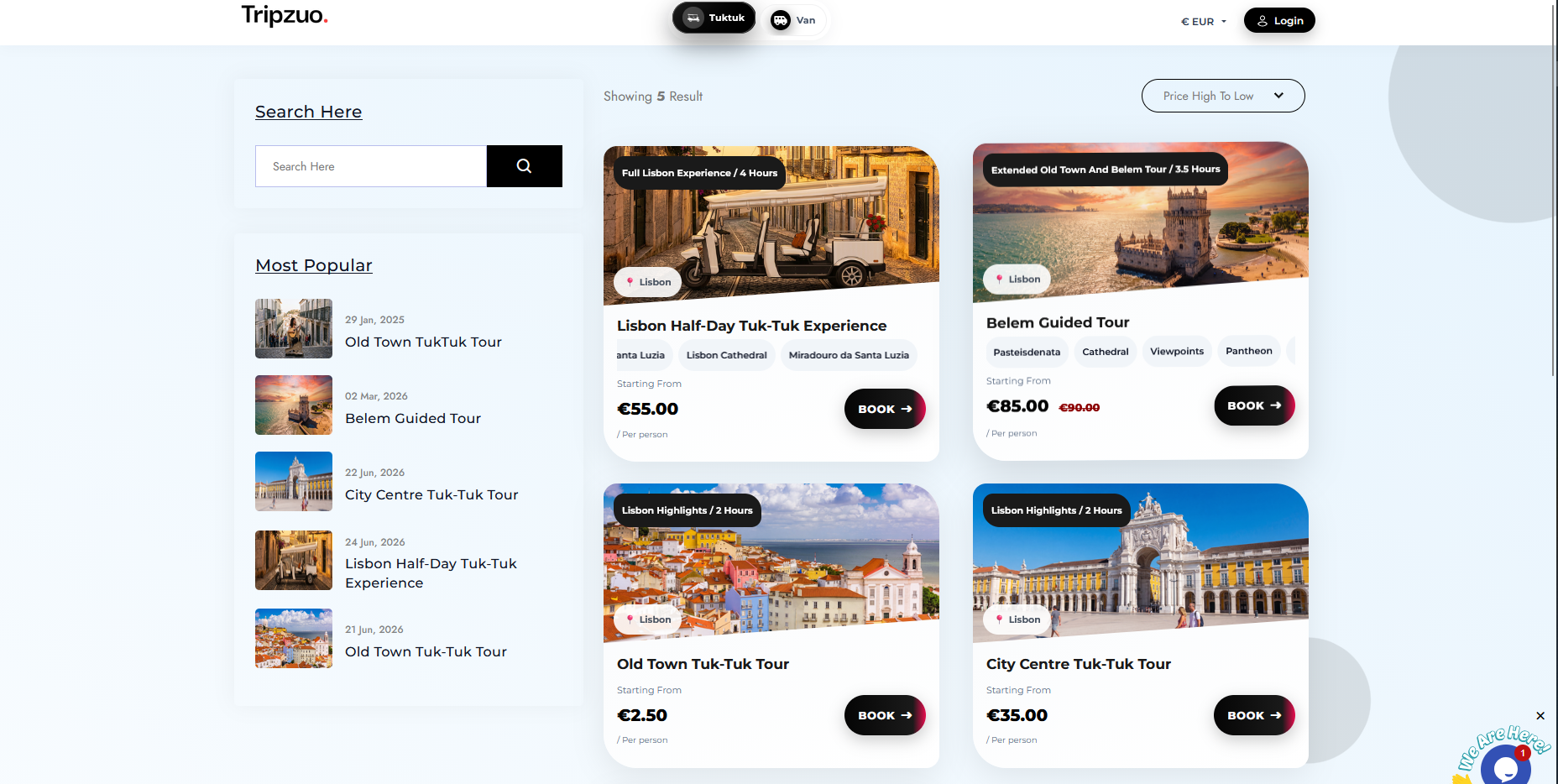Image resolution: width=1558 pixels, height=784 pixels.
Task: Click Lisbon location tag on City Centre card
Action: coord(1017,619)
